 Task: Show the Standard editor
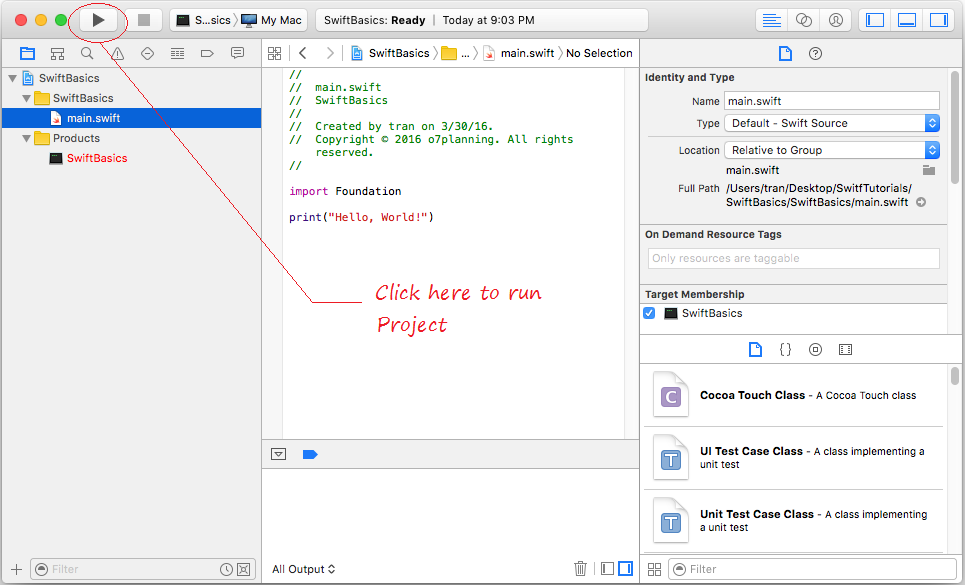pos(772,20)
